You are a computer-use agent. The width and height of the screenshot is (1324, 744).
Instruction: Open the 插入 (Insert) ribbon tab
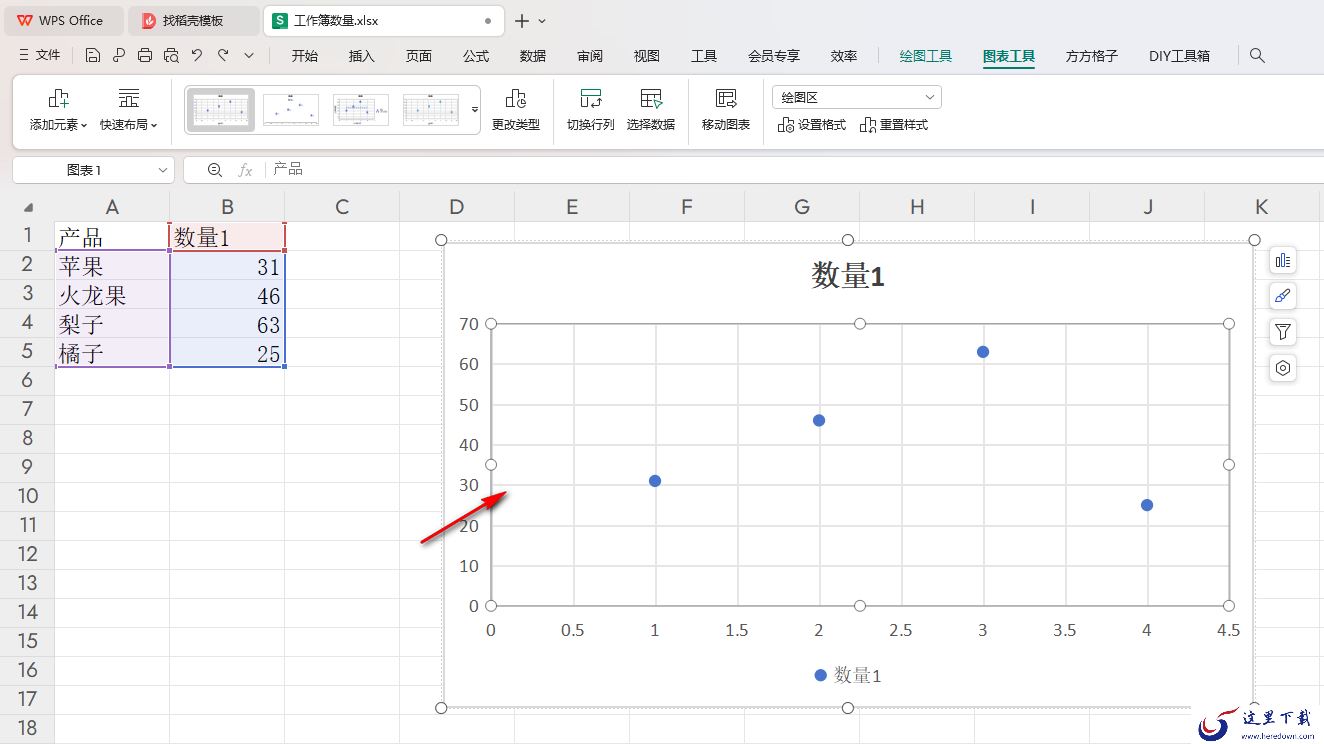pos(361,56)
